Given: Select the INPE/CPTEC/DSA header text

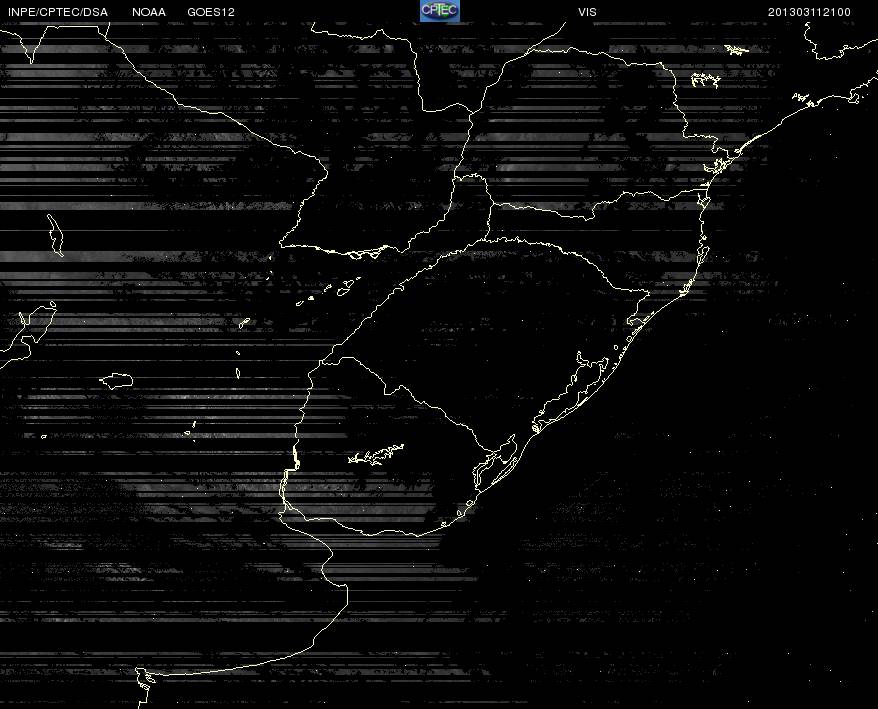Looking at the screenshot, I should (58, 12).
